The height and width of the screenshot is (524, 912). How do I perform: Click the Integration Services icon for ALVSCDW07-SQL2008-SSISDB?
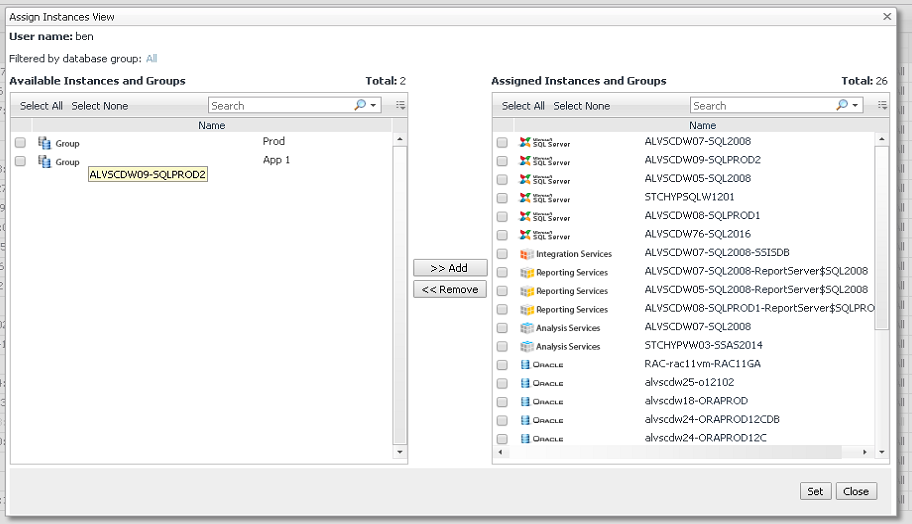point(528,254)
